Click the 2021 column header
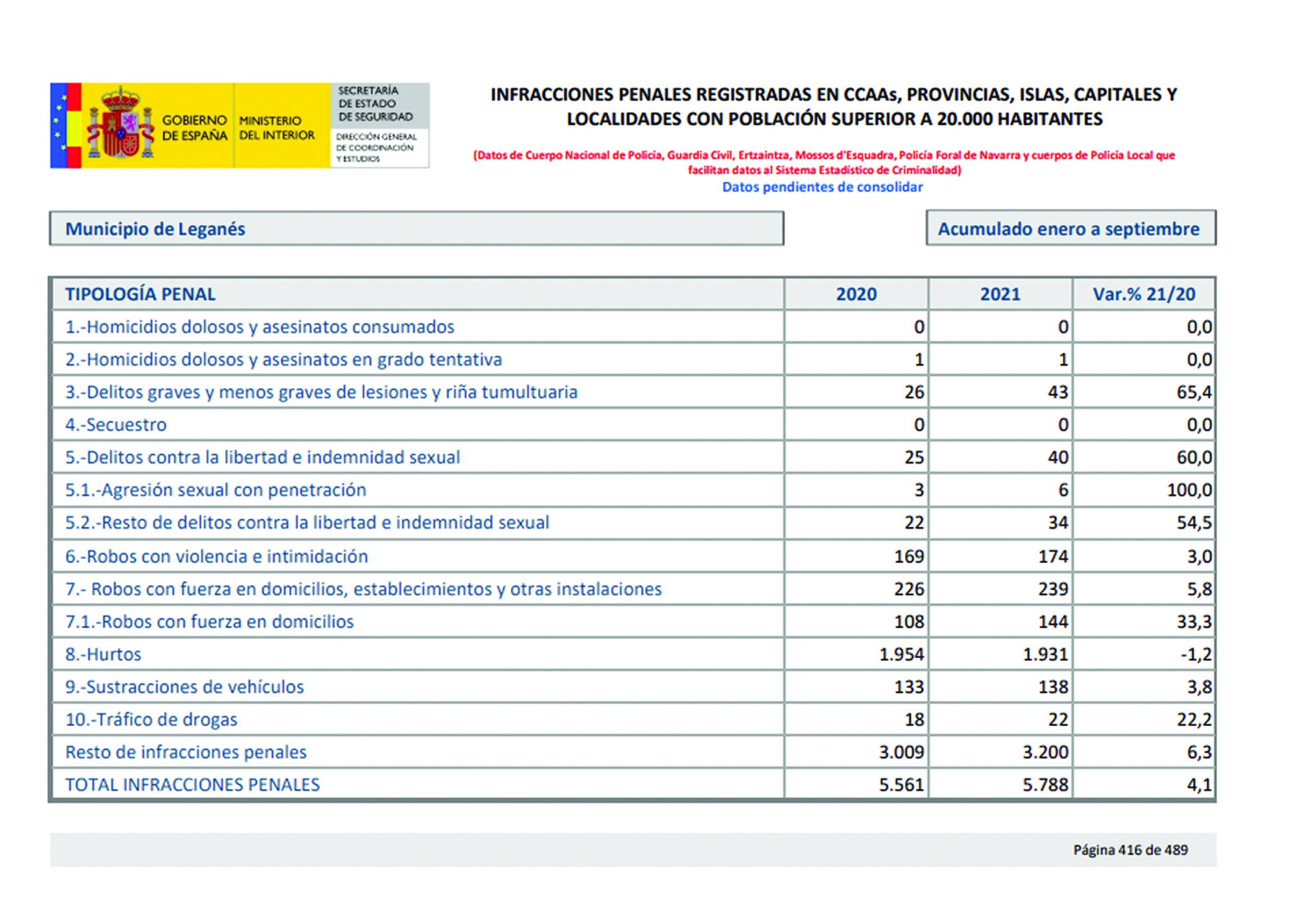Screen dimensions: 1297x924 [x=1000, y=294]
